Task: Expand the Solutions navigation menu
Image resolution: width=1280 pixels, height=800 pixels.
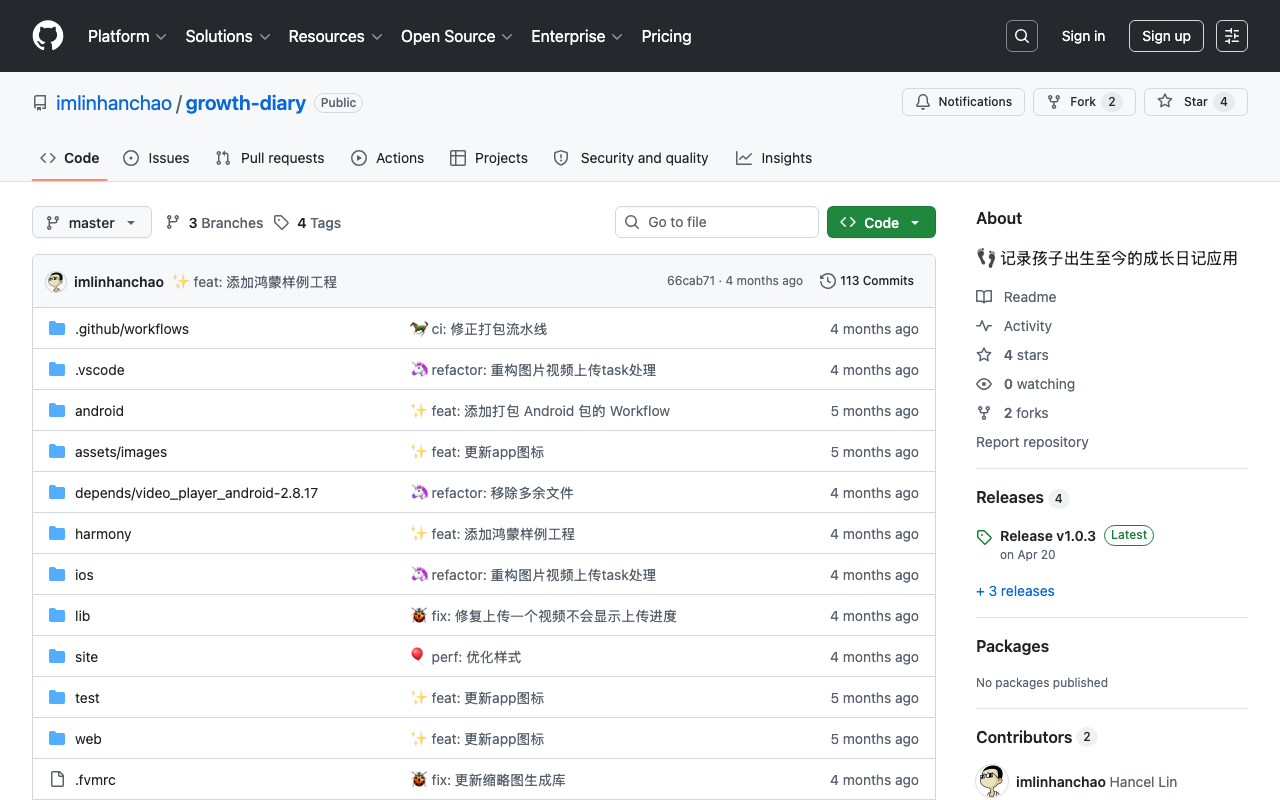Action: tap(228, 36)
